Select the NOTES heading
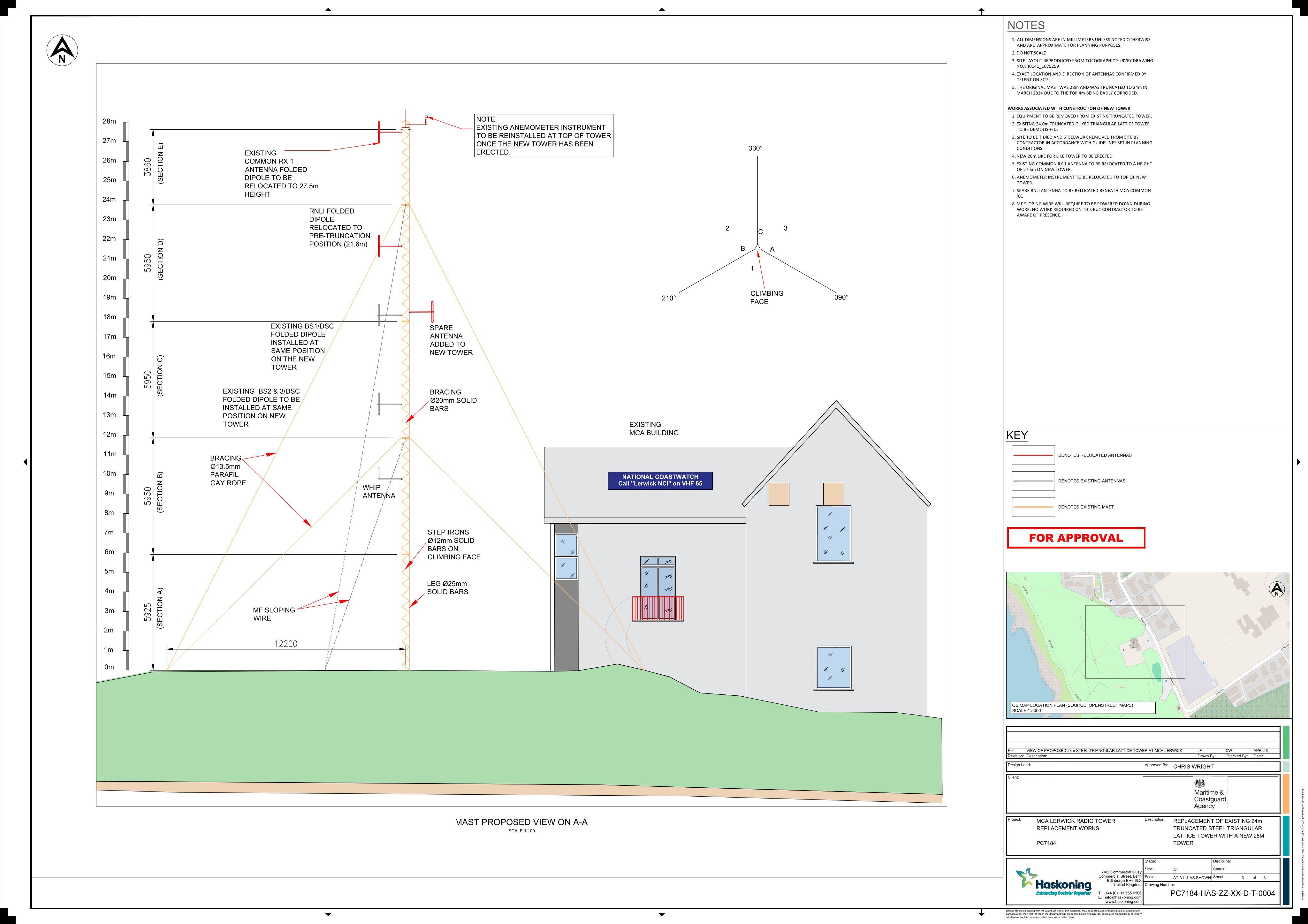 click(x=1026, y=26)
